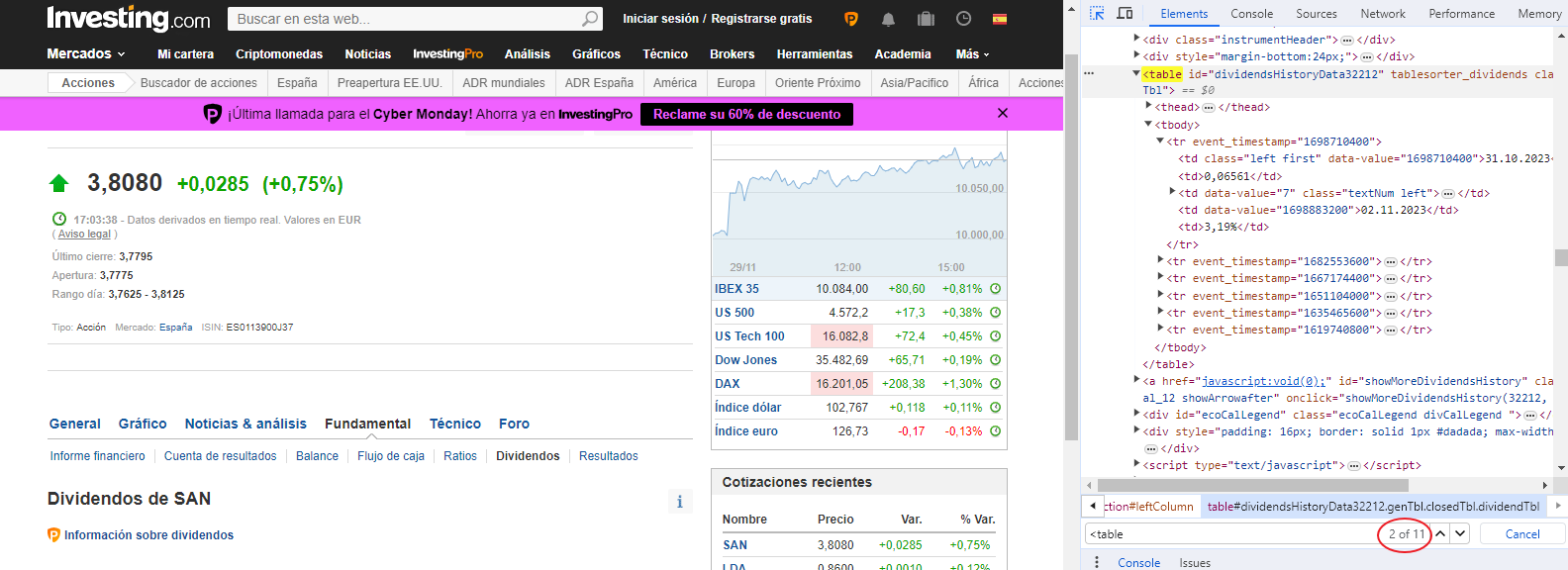Collapse the tbody node
1568x570 pixels.
click(x=1148, y=125)
